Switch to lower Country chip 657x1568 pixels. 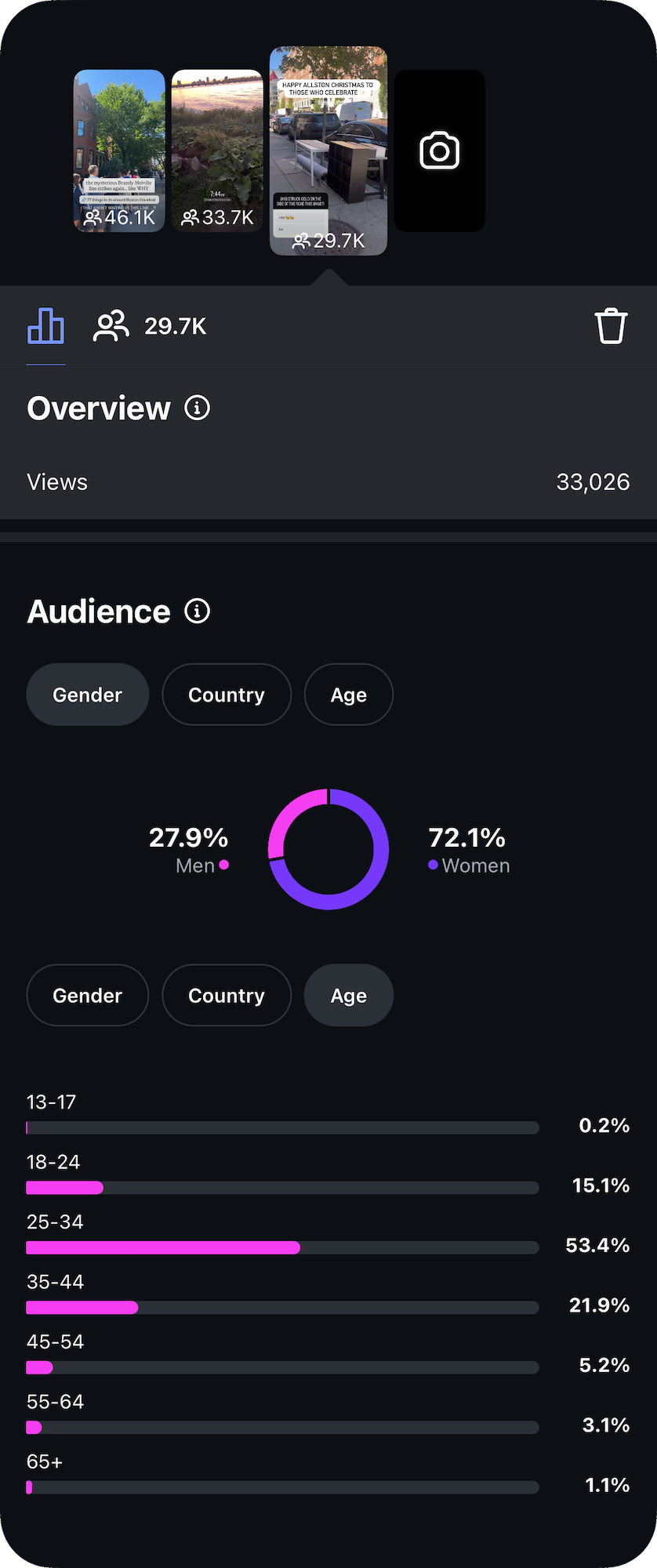click(x=227, y=995)
